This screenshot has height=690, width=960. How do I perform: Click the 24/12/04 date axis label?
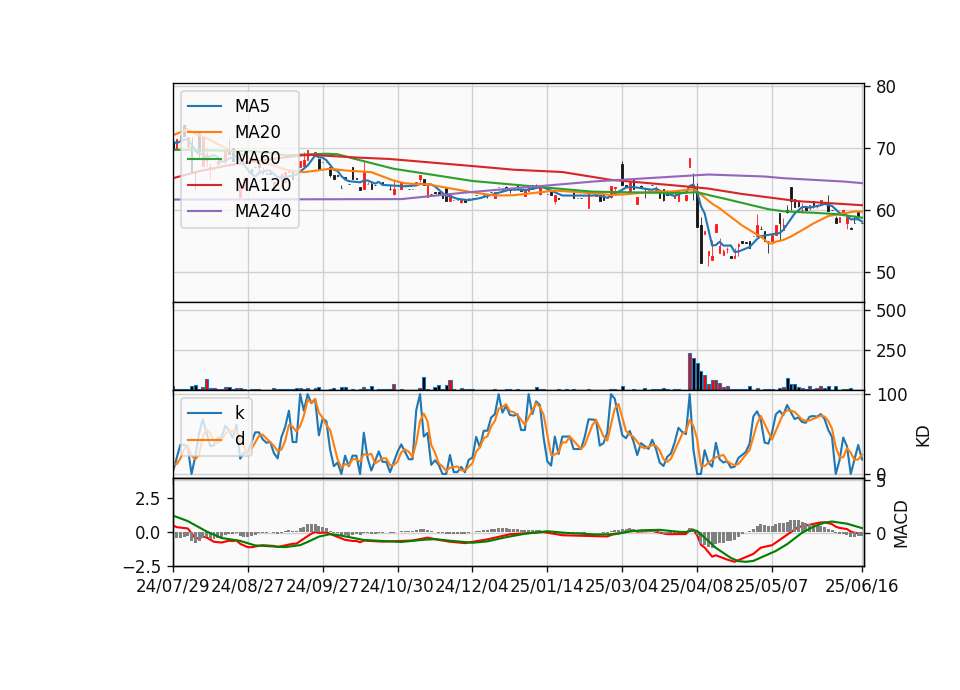pyautogui.click(x=472, y=586)
